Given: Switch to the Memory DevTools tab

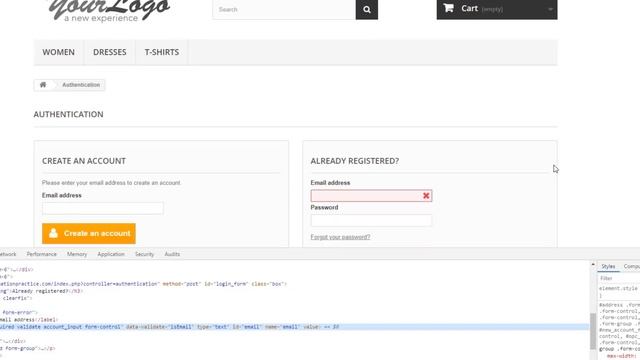Looking at the screenshot, I should click(x=77, y=254).
